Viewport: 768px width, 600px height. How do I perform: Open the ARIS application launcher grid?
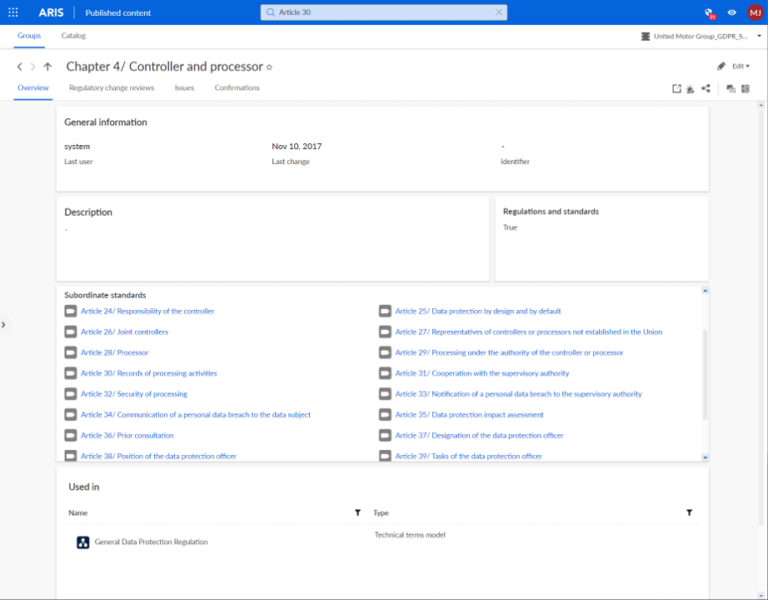click(13, 13)
